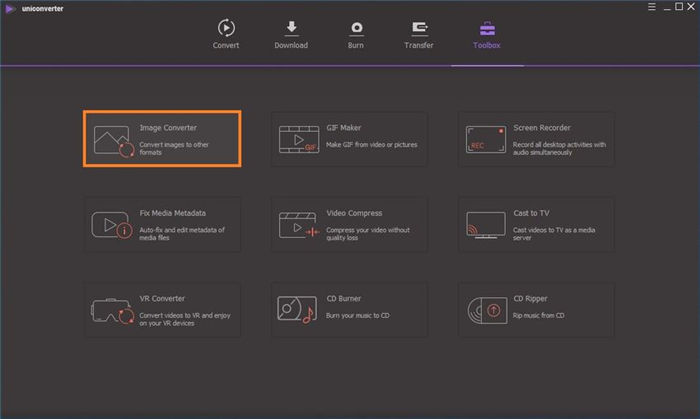Open the hamburger menu in title bar
700x419 pixels.
[652, 7]
